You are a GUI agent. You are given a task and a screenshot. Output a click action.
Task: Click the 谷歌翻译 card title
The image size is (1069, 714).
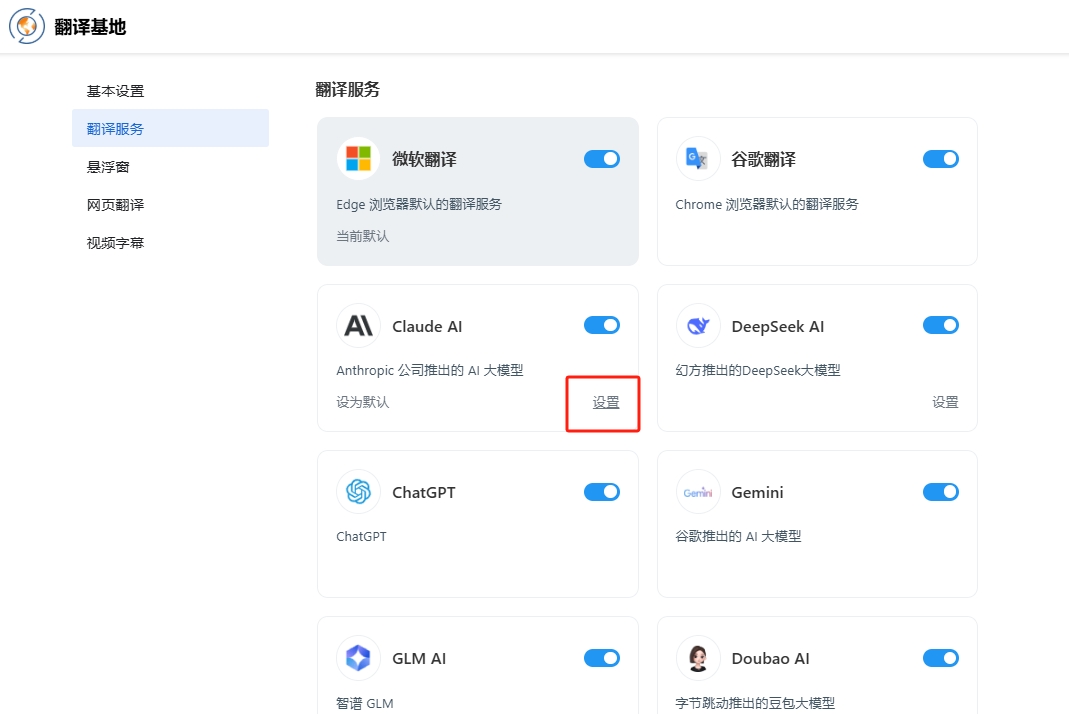coord(764,160)
